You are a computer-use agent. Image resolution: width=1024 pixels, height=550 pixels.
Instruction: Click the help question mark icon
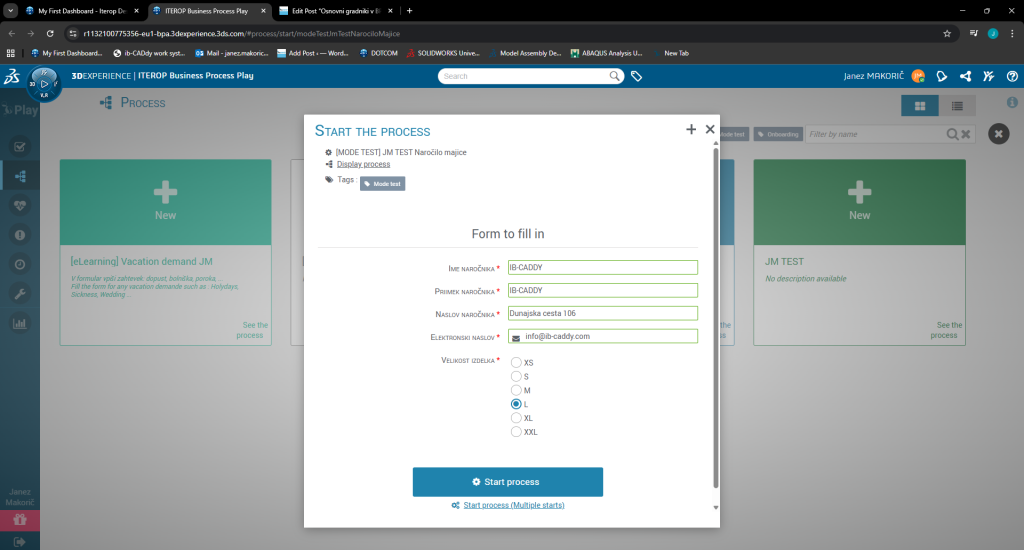[1012, 76]
